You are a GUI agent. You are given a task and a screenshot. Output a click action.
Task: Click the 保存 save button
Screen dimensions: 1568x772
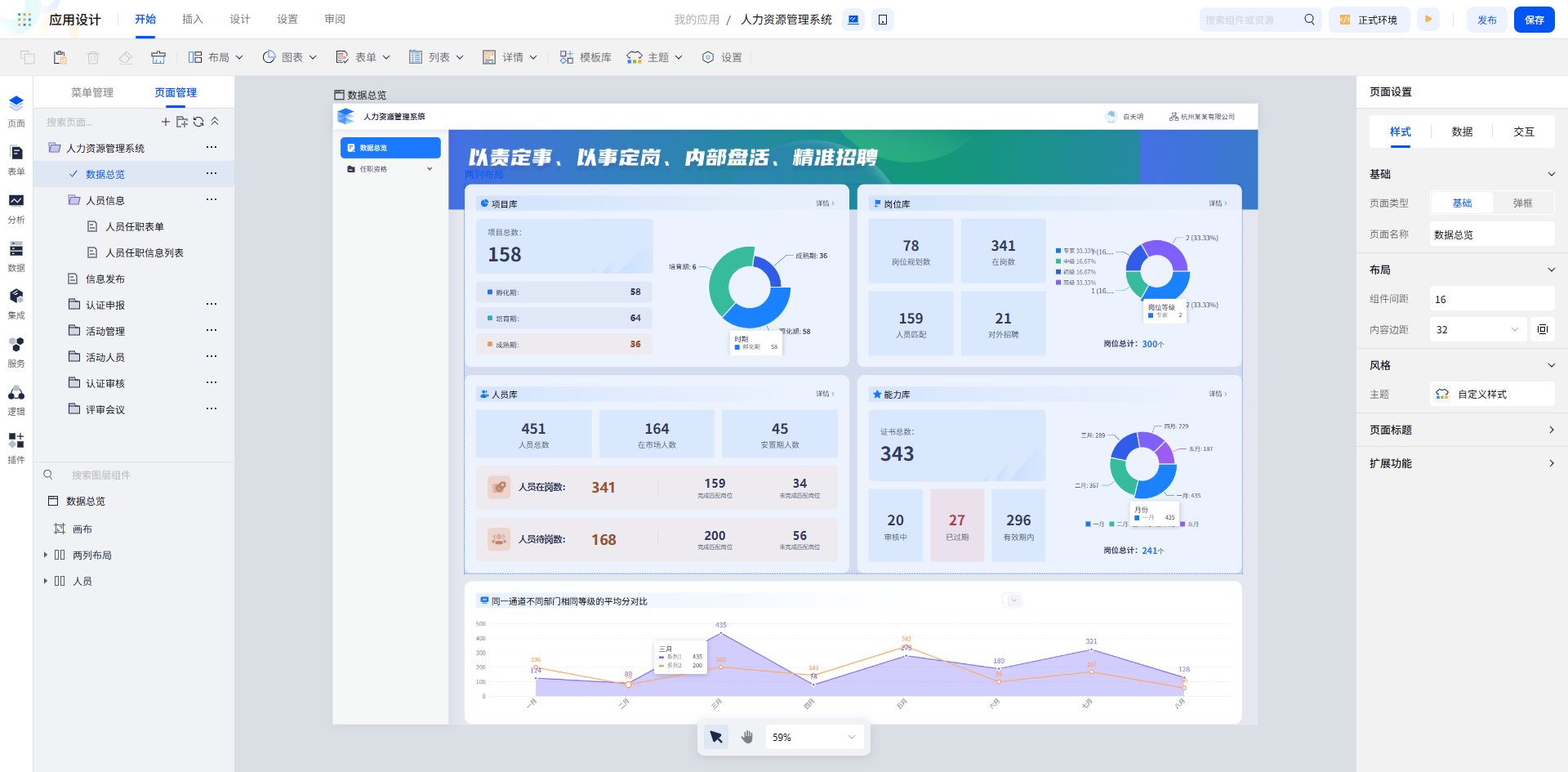click(1534, 20)
